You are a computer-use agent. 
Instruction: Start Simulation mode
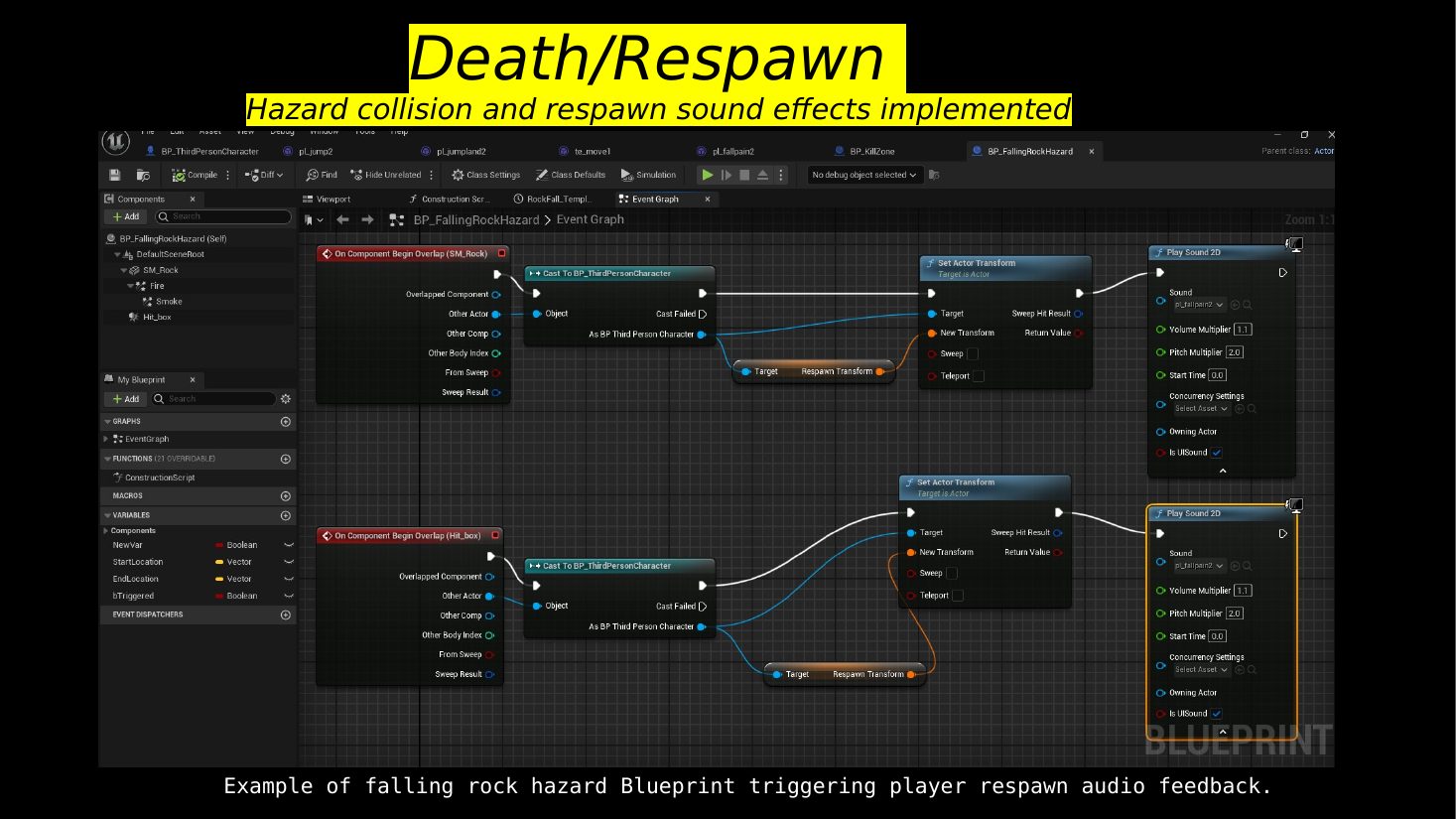pos(648,175)
